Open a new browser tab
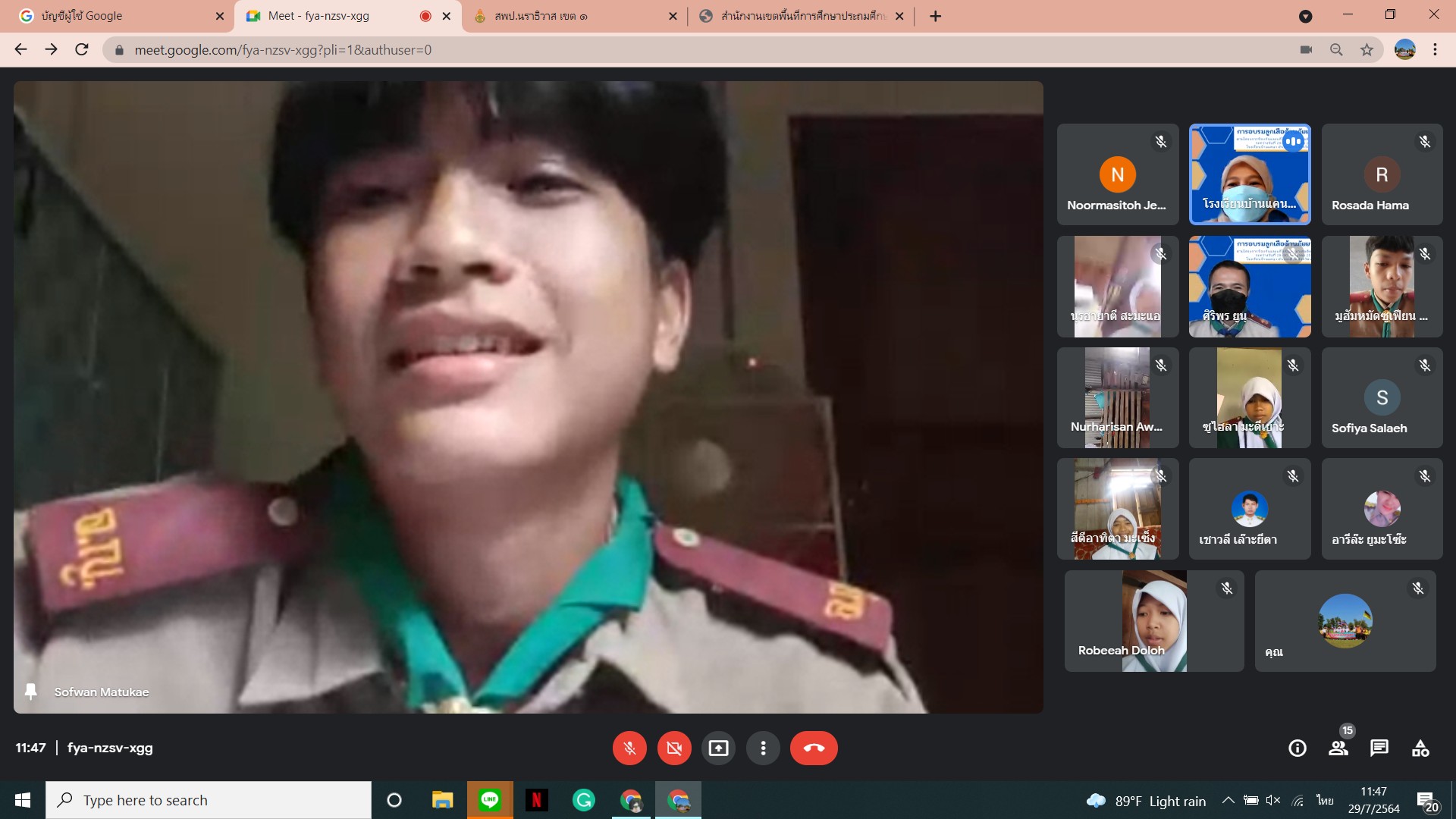The image size is (1456, 819). (x=936, y=16)
